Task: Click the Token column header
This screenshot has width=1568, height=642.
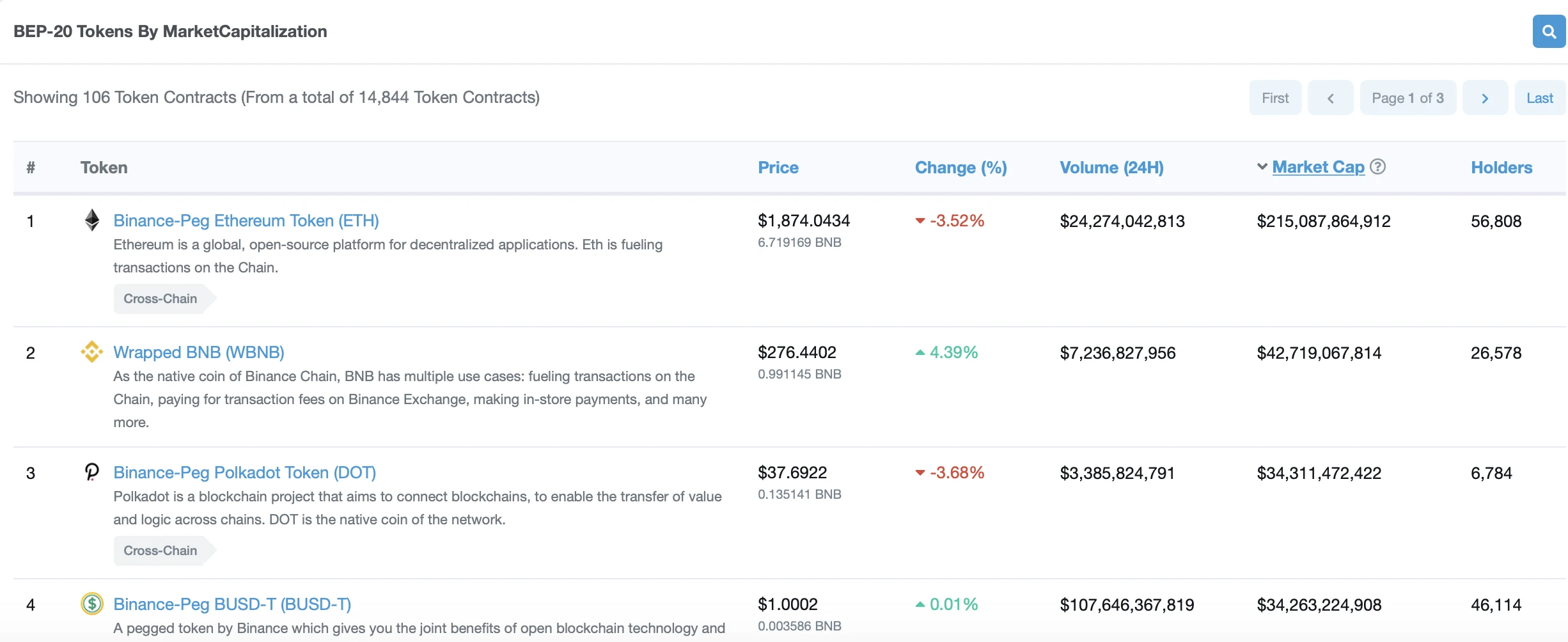Action: point(104,168)
